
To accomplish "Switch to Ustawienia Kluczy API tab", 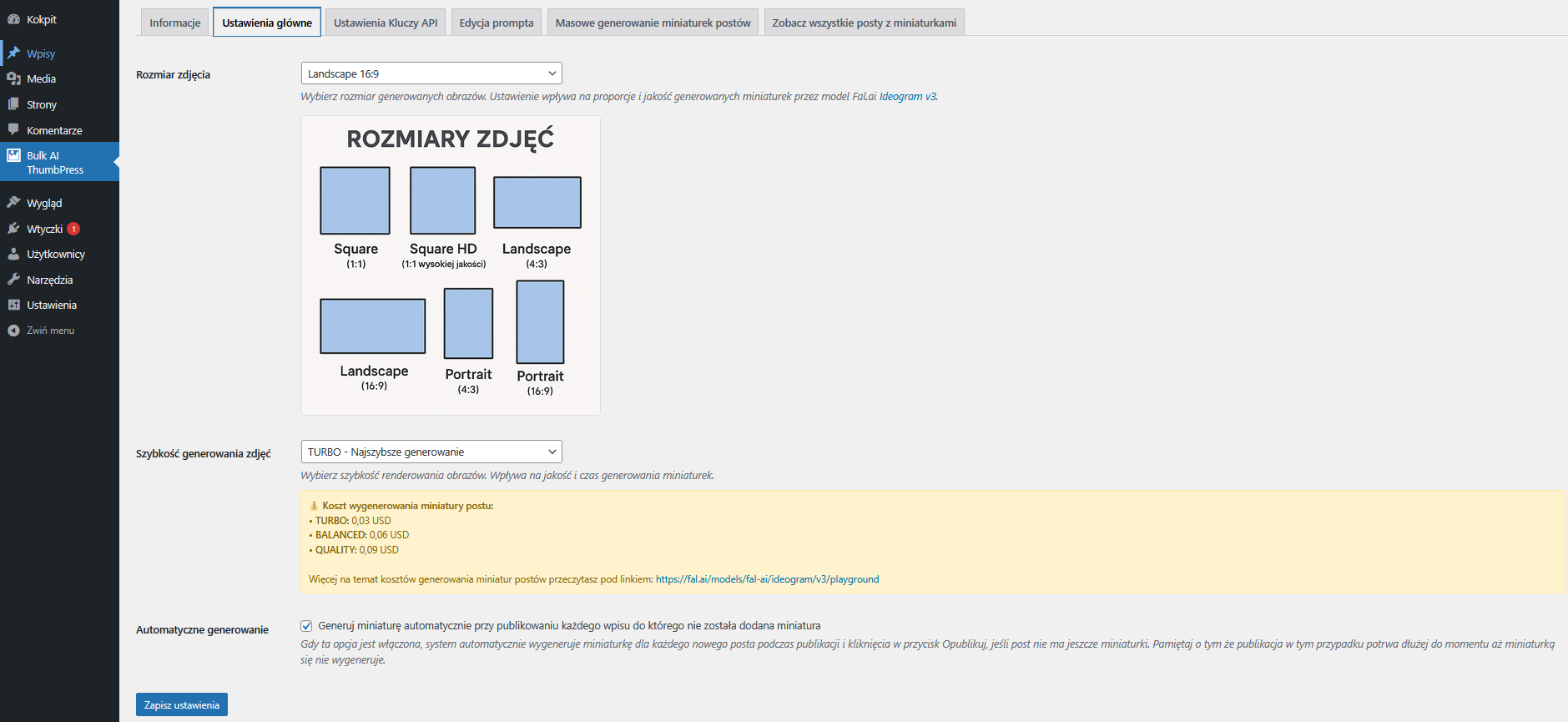I will coord(386,23).
